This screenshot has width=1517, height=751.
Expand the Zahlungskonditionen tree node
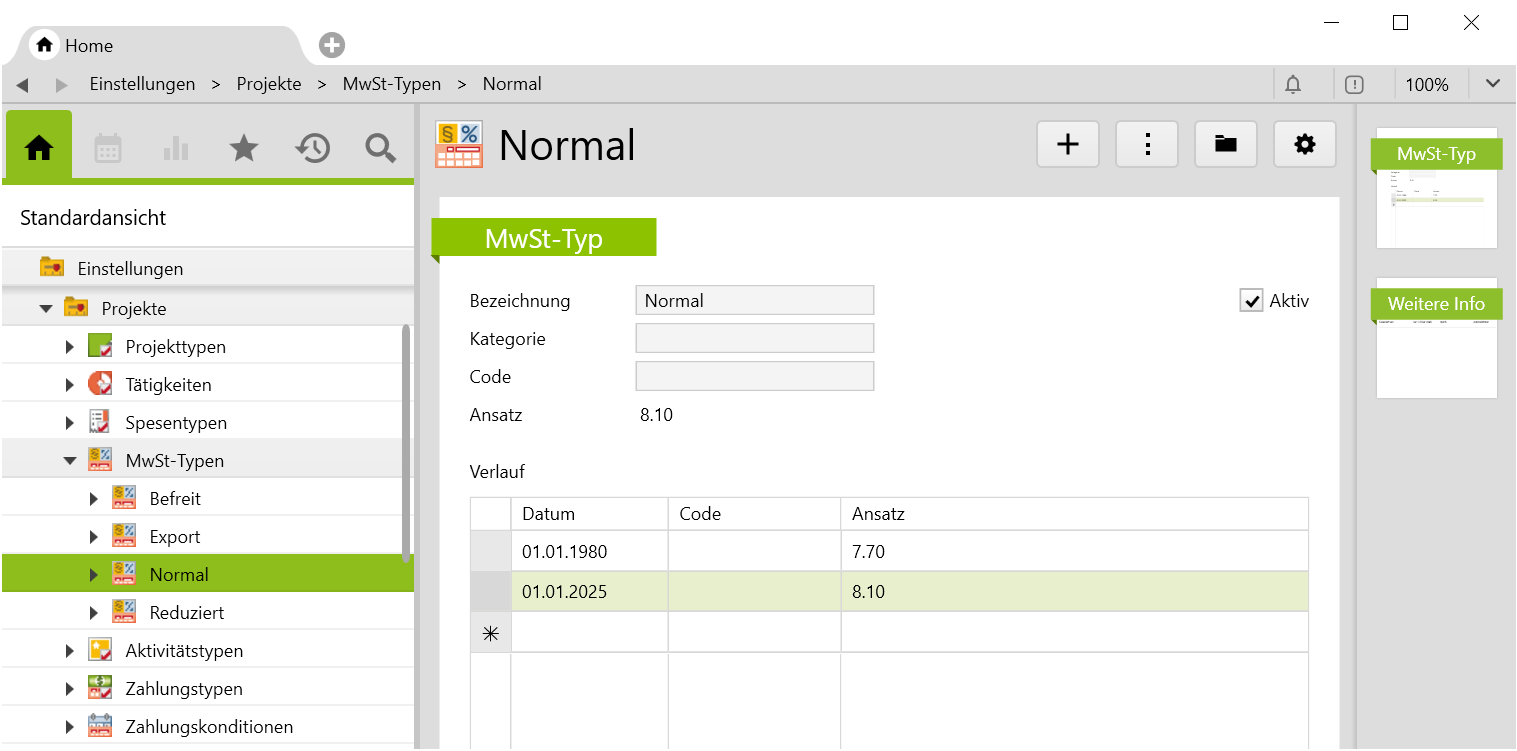[x=70, y=727]
